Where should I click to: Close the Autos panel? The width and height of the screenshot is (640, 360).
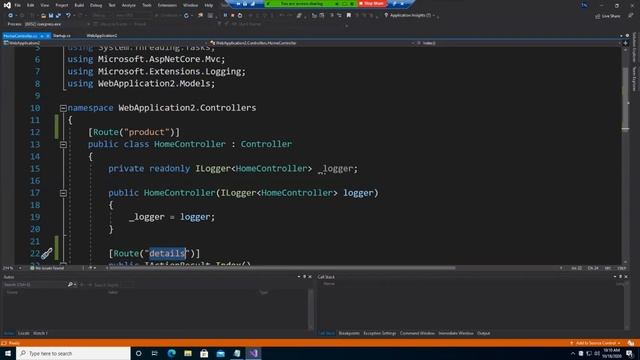[310, 277]
